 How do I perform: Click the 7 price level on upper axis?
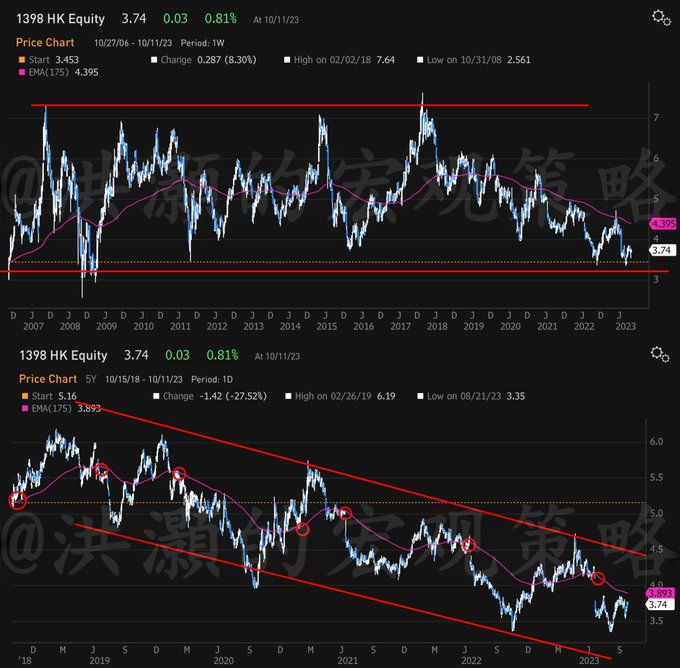pos(656,118)
